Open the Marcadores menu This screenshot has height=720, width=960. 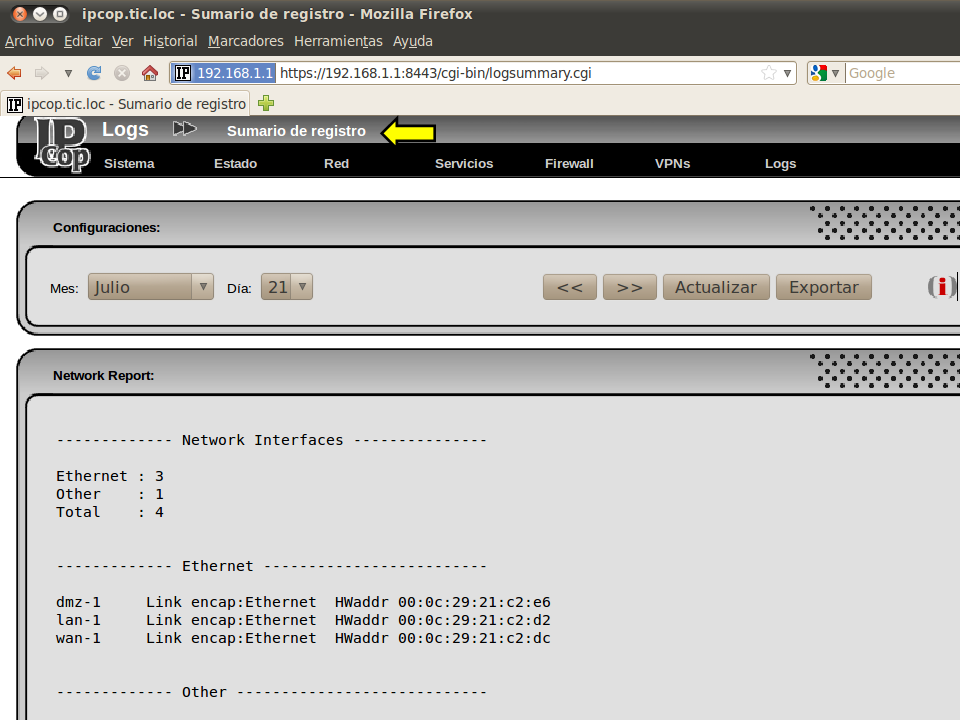246,41
